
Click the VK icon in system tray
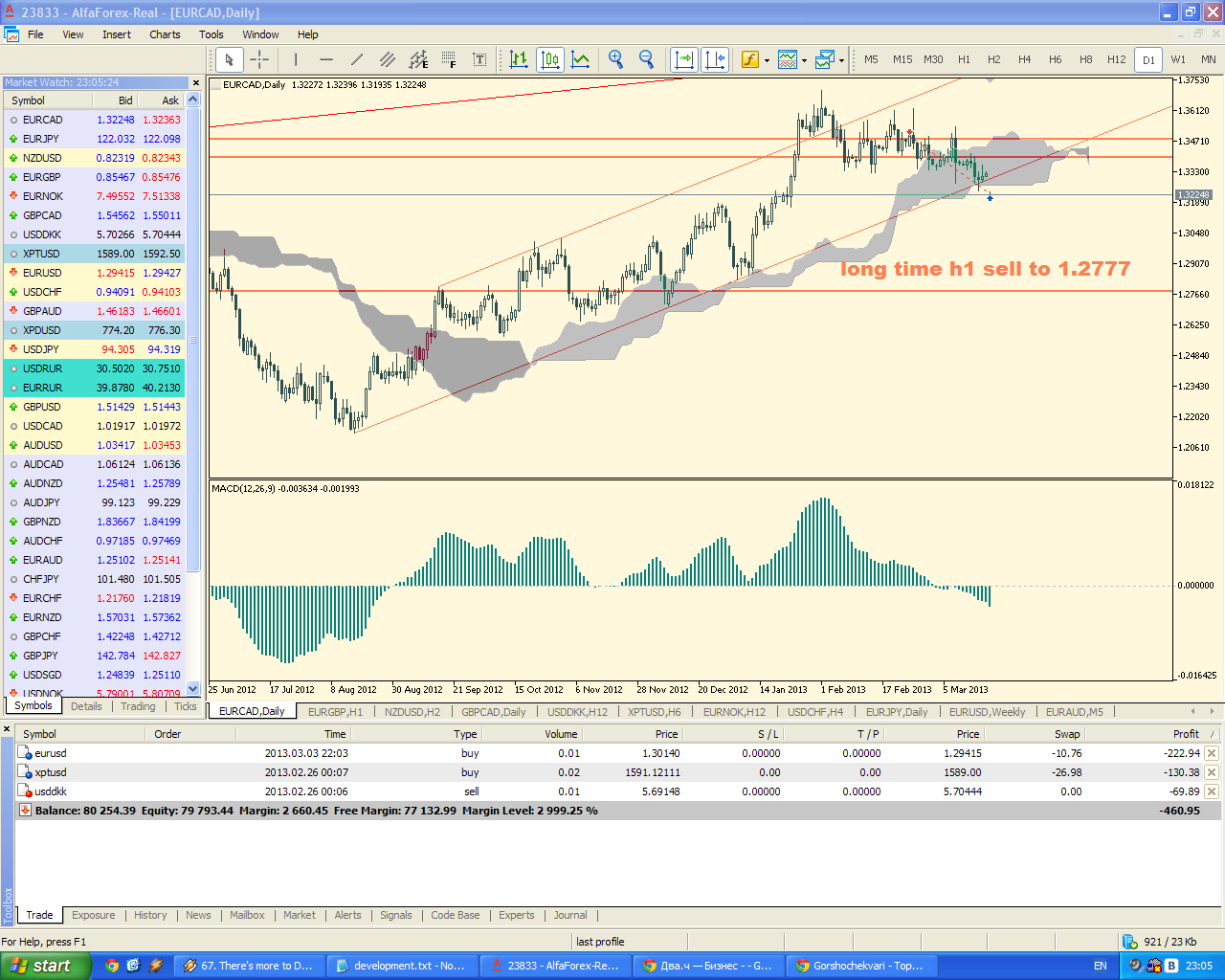[1170, 966]
